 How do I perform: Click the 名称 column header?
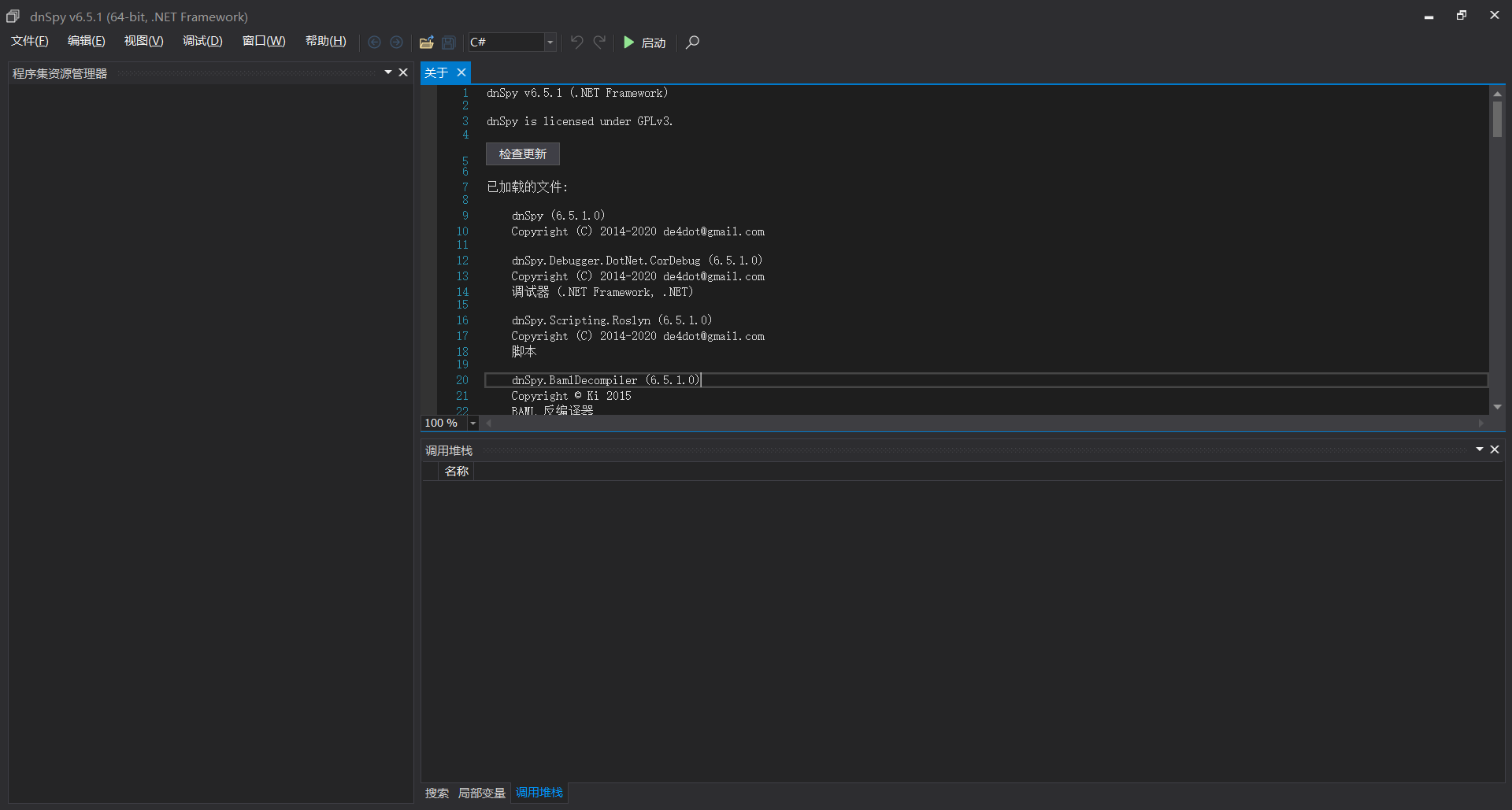(x=456, y=472)
